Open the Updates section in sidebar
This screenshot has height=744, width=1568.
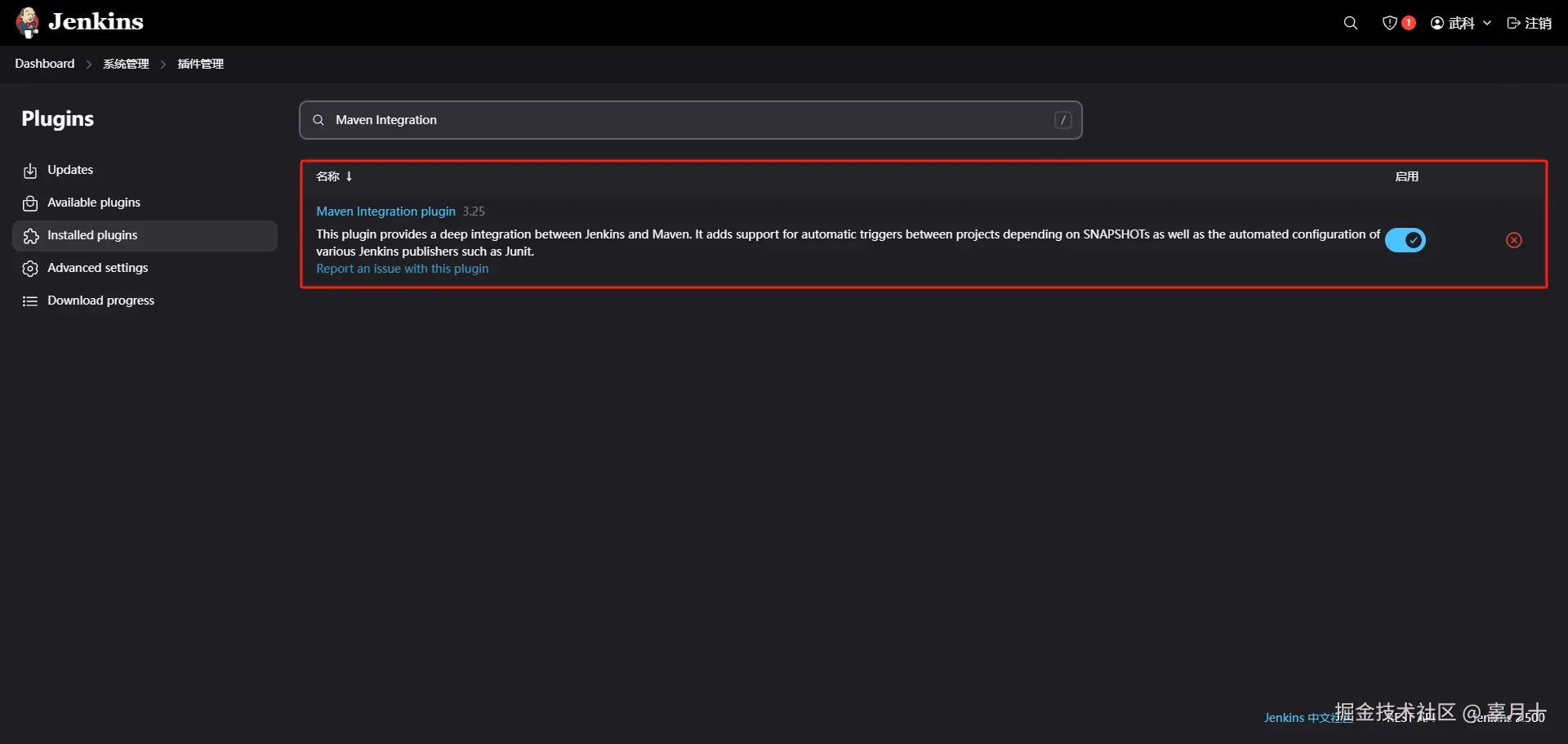pos(145,170)
